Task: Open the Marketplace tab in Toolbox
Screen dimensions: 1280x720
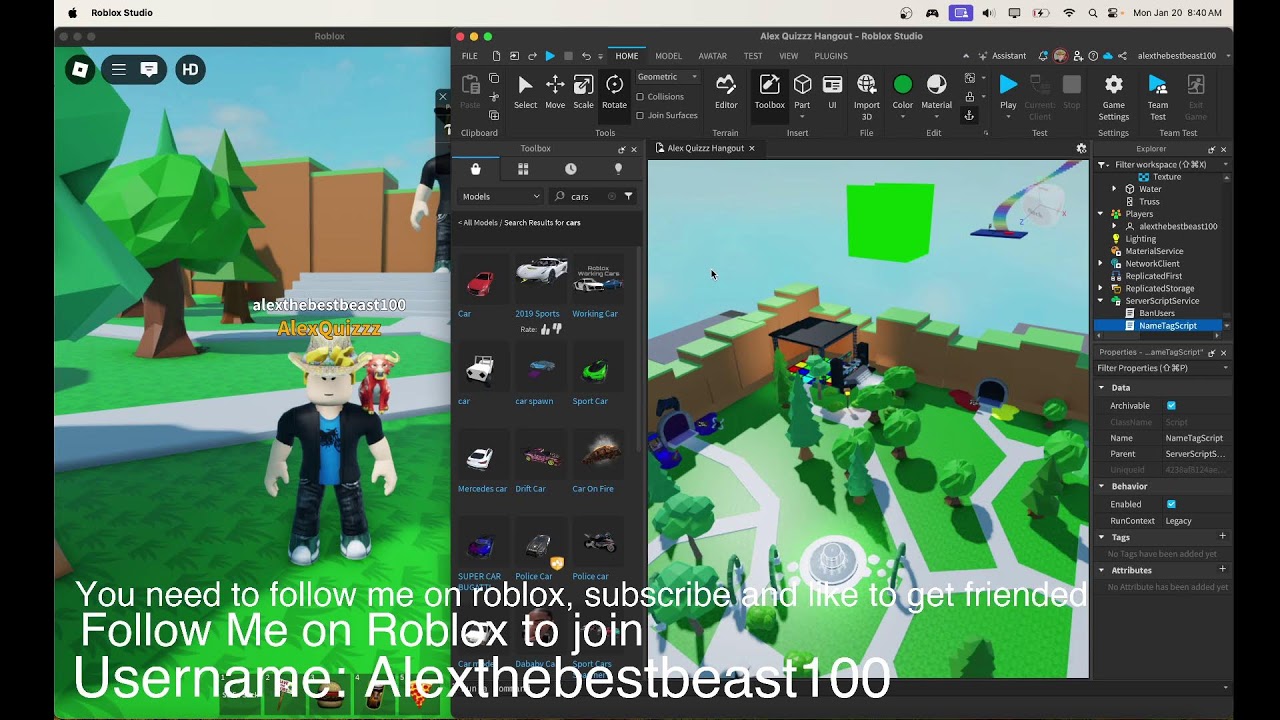Action: (476, 169)
